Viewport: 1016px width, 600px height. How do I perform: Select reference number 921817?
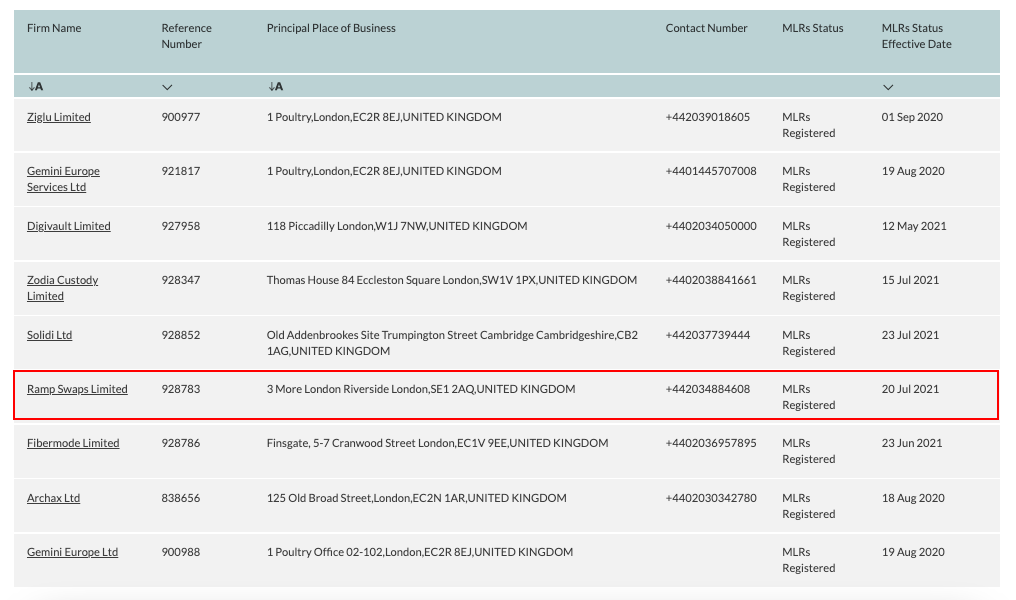coord(181,171)
